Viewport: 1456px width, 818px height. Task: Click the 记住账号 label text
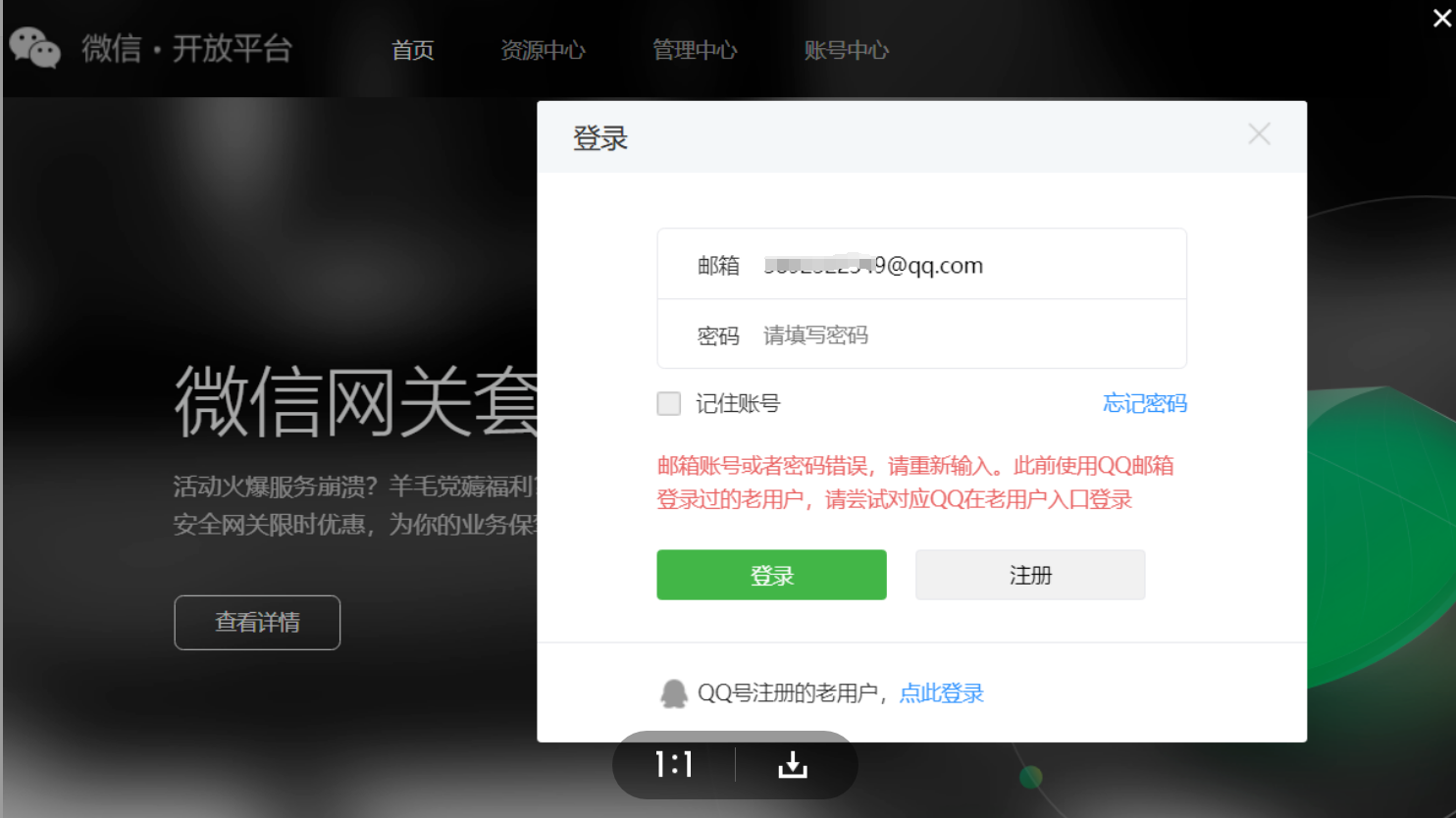(x=738, y=403)
